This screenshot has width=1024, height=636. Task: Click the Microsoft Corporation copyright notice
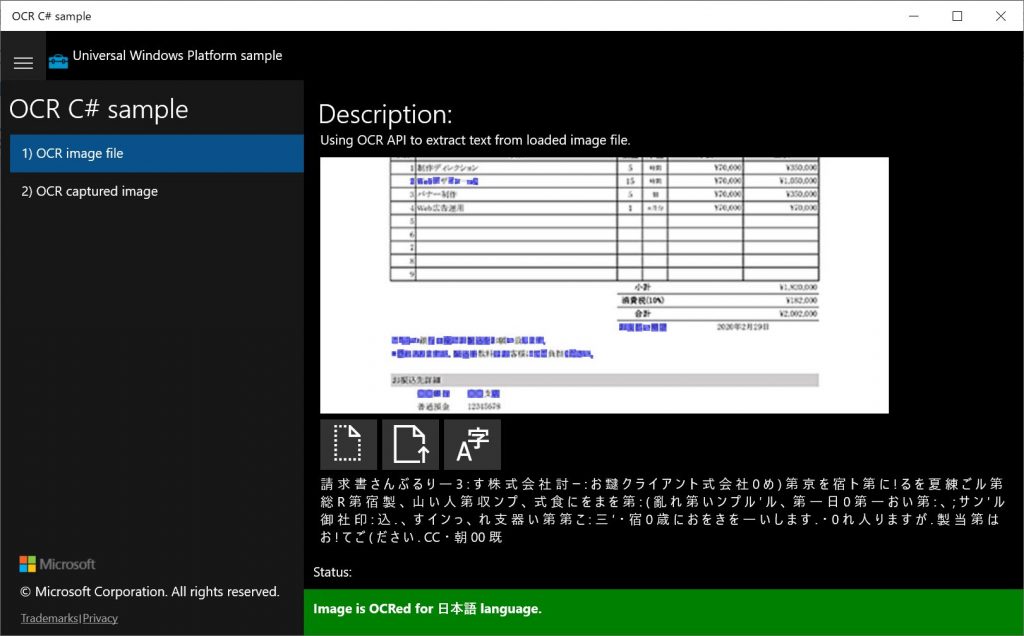150,592
